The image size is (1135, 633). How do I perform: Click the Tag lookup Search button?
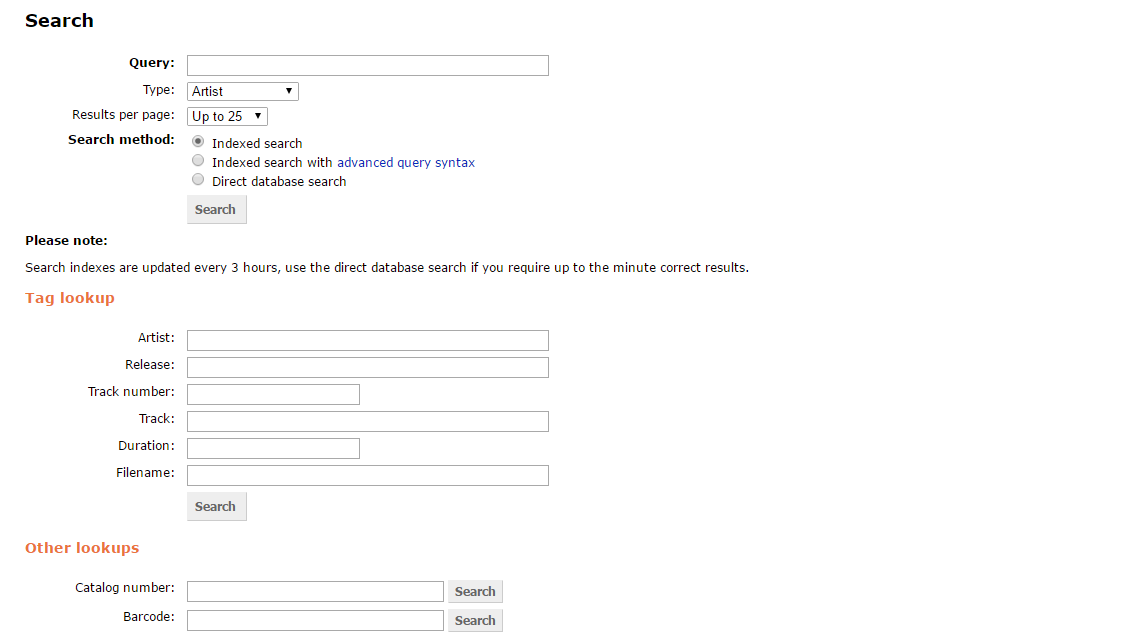click(216, 506)
